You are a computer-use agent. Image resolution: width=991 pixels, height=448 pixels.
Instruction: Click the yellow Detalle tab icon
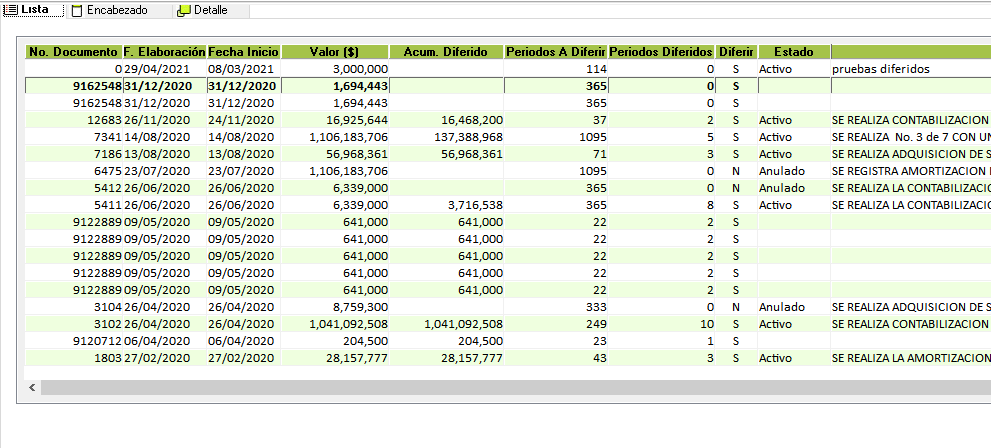pyautogui.click(x=183, y=11)
